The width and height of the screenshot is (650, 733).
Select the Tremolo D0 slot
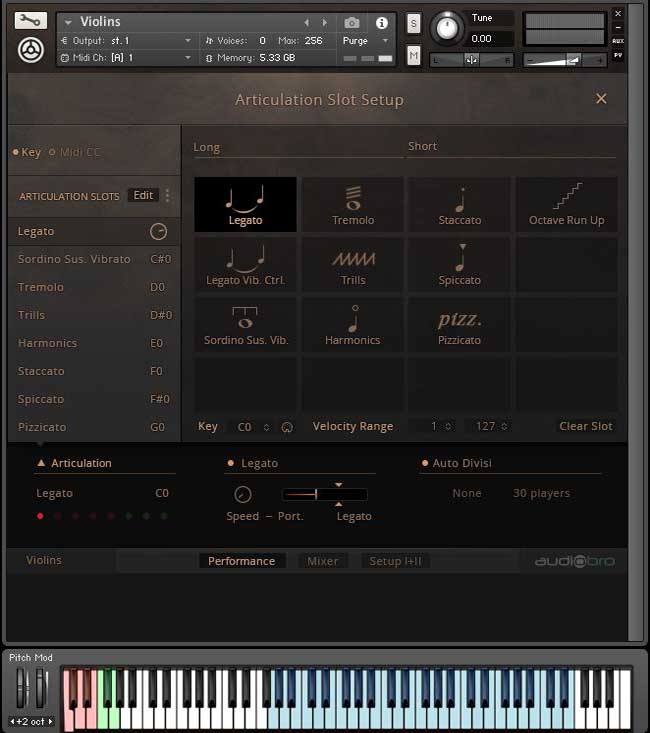[x=94, y=287]
